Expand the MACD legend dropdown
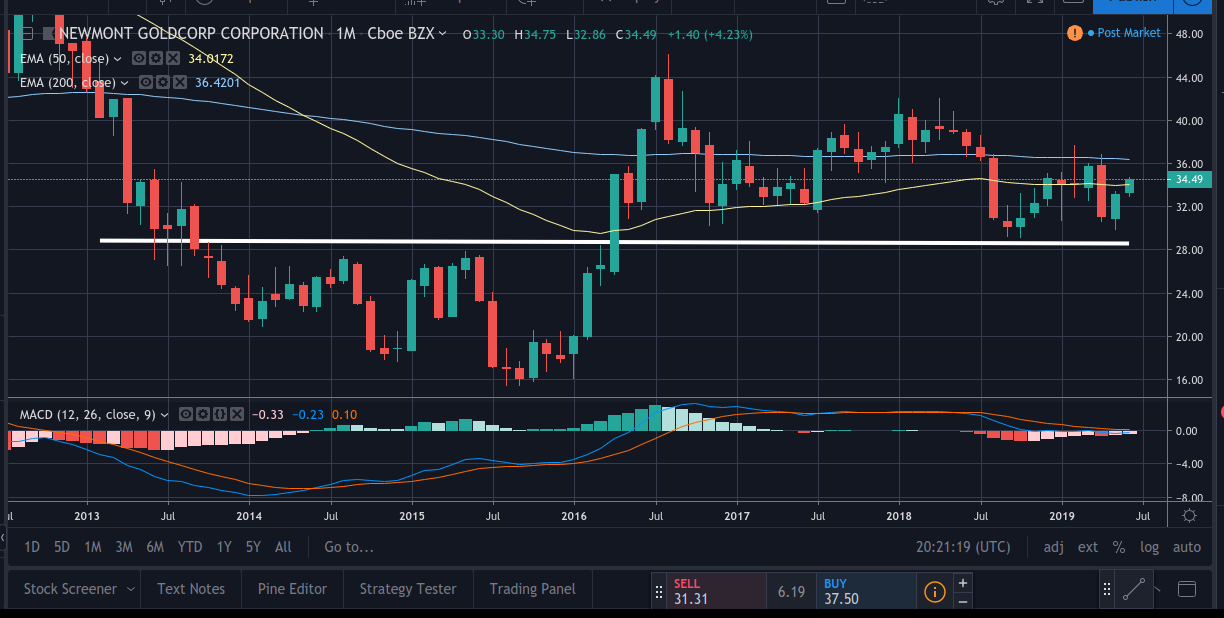 click(167, 414)
